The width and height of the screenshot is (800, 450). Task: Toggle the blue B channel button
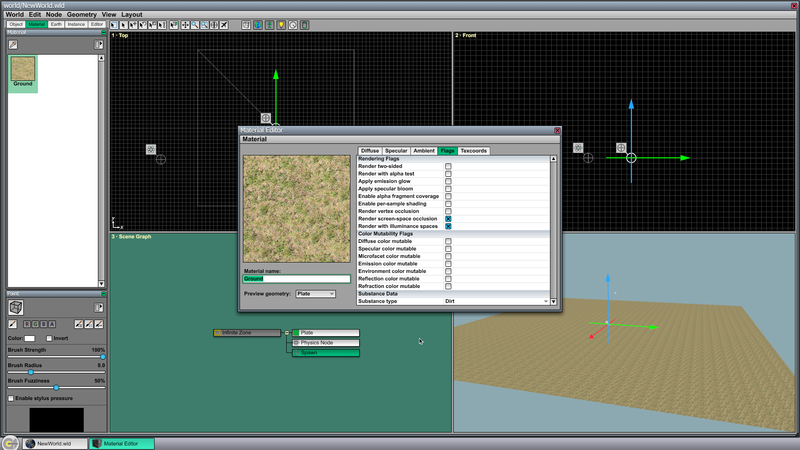click(43, 324)
